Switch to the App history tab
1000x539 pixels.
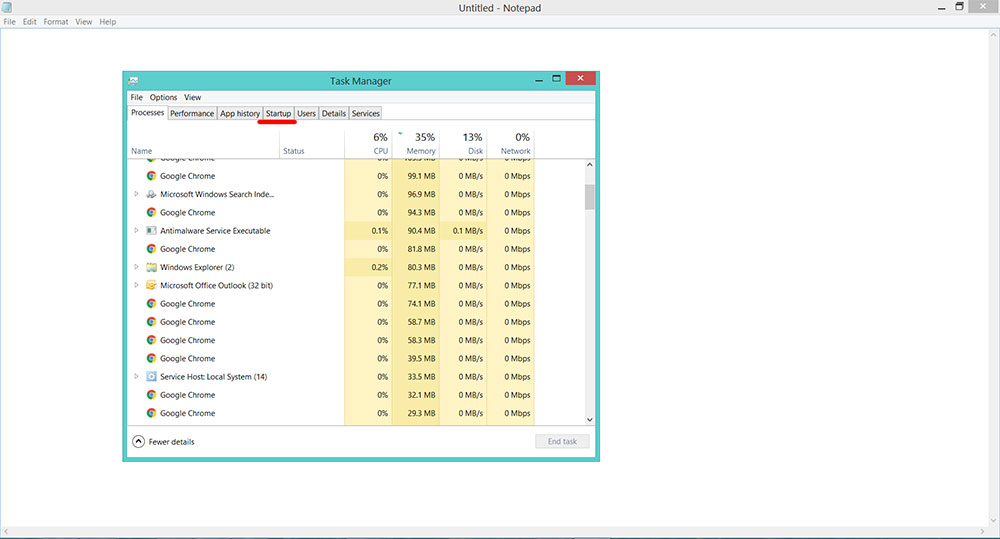[x=240, y=114]
